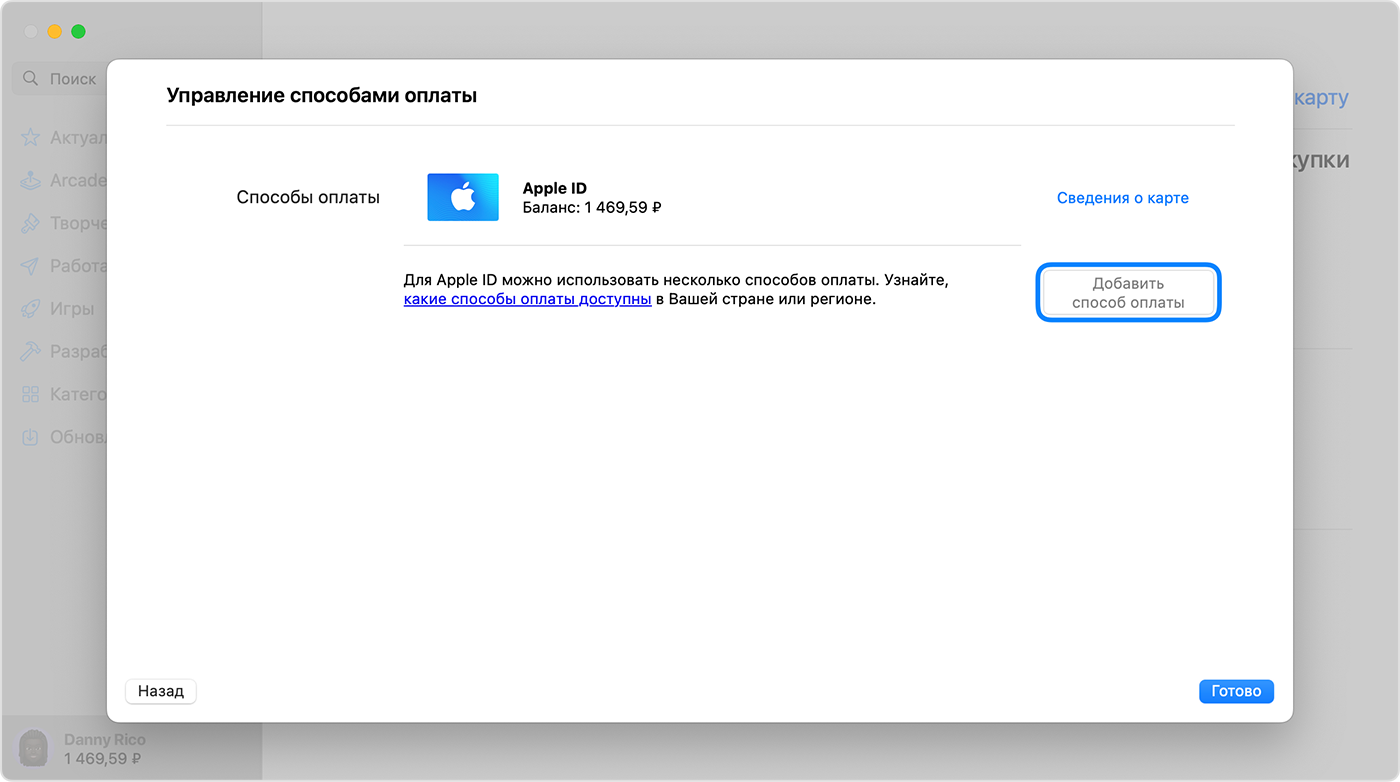
Task: Open Обновления download icon in sidebar
Action: click(x=31, y=437)
